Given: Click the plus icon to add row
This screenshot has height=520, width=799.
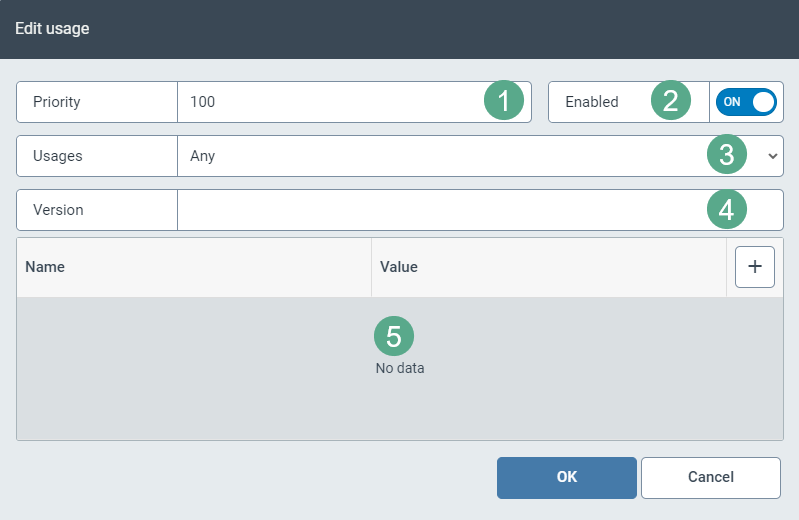Looking at the screenshot, I should [x=755, y=267].
